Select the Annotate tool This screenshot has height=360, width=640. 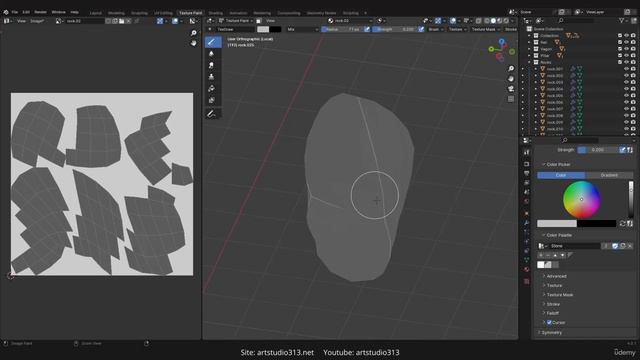(x=211, y=114)
